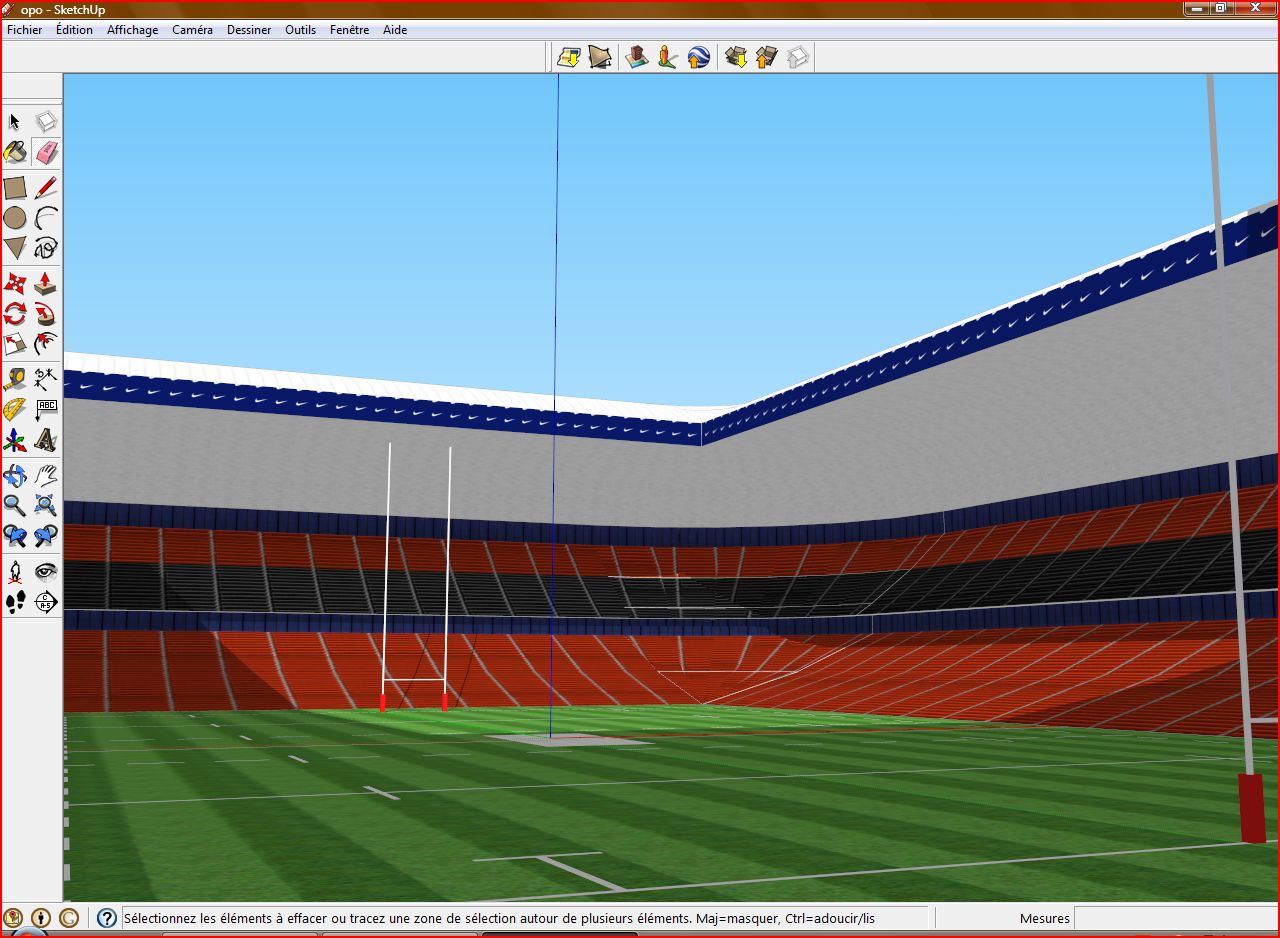Select the Line pencil tool
The width and height of the screenshot is (1280, 938).
click(46, 188)
